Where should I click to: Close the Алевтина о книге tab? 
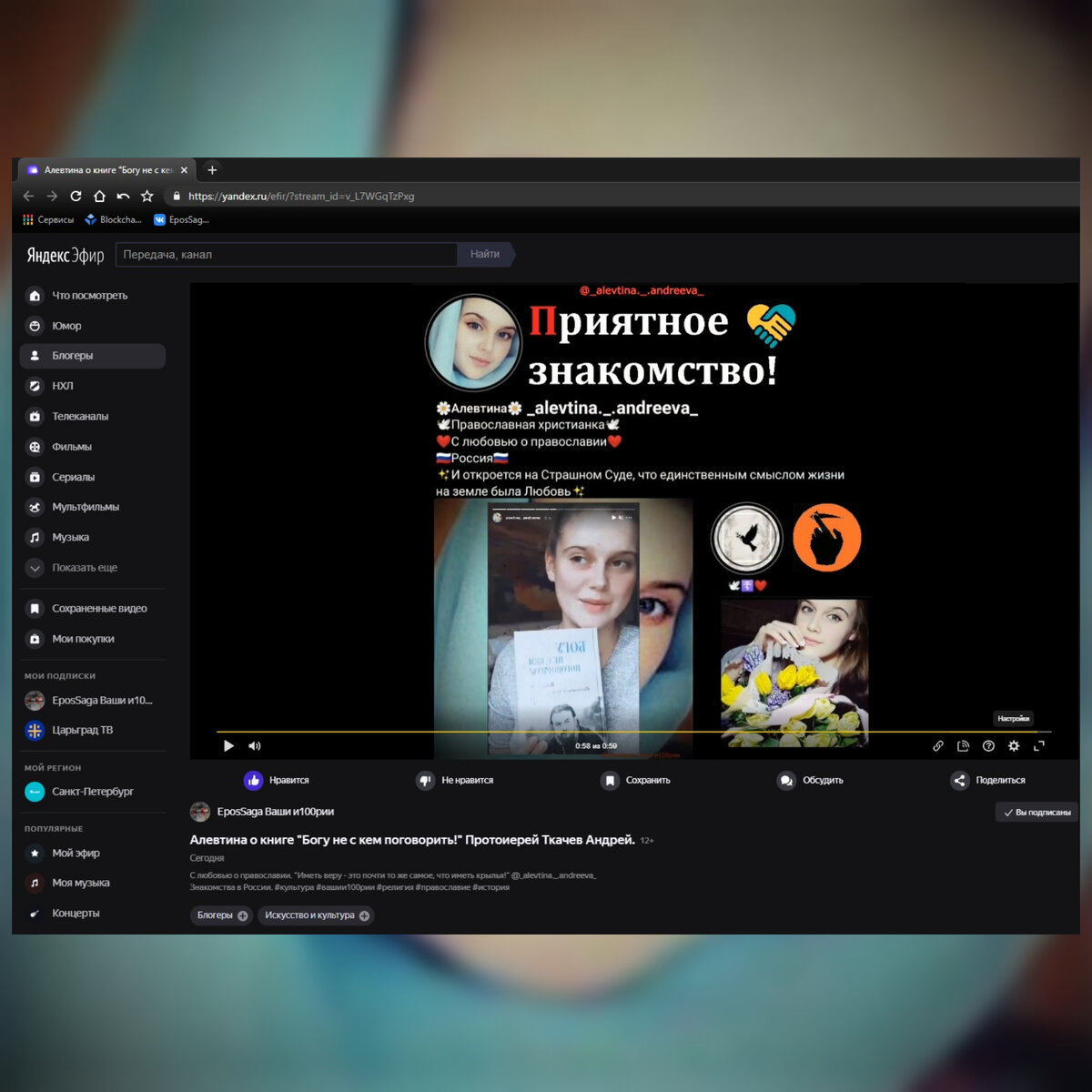[184, 170]
